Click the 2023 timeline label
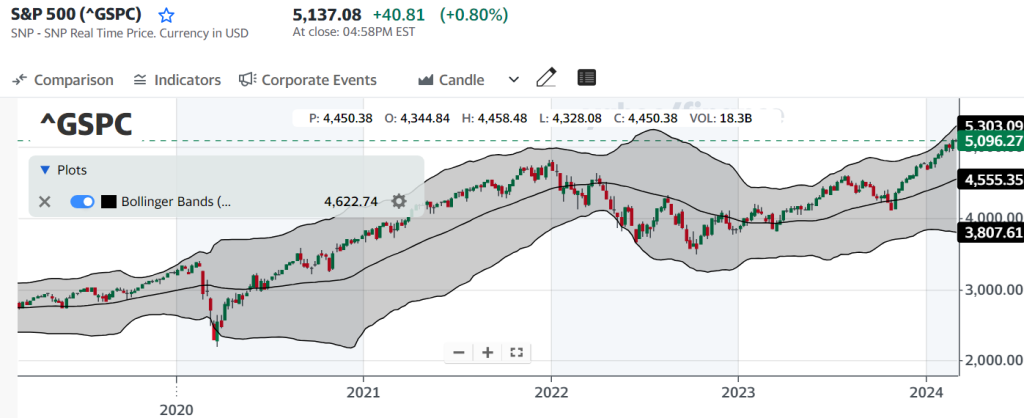Viewport: 1024px width, 418px height. click(738, 393)
